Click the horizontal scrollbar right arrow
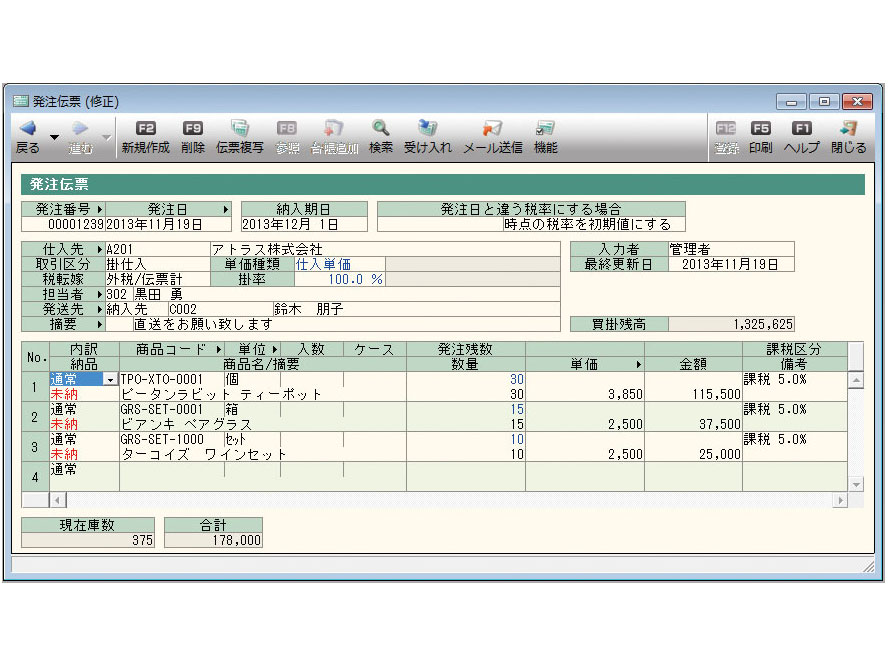 pyautogui.click(x=839, y=499)
